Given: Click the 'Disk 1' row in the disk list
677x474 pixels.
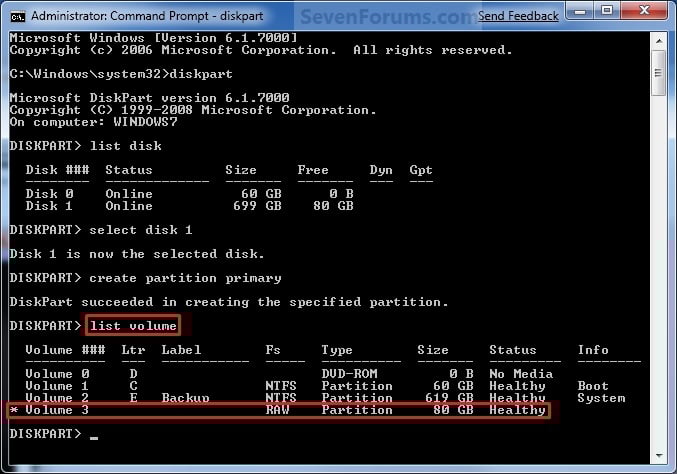Looking at the screenshot, I should coord(189,205).
